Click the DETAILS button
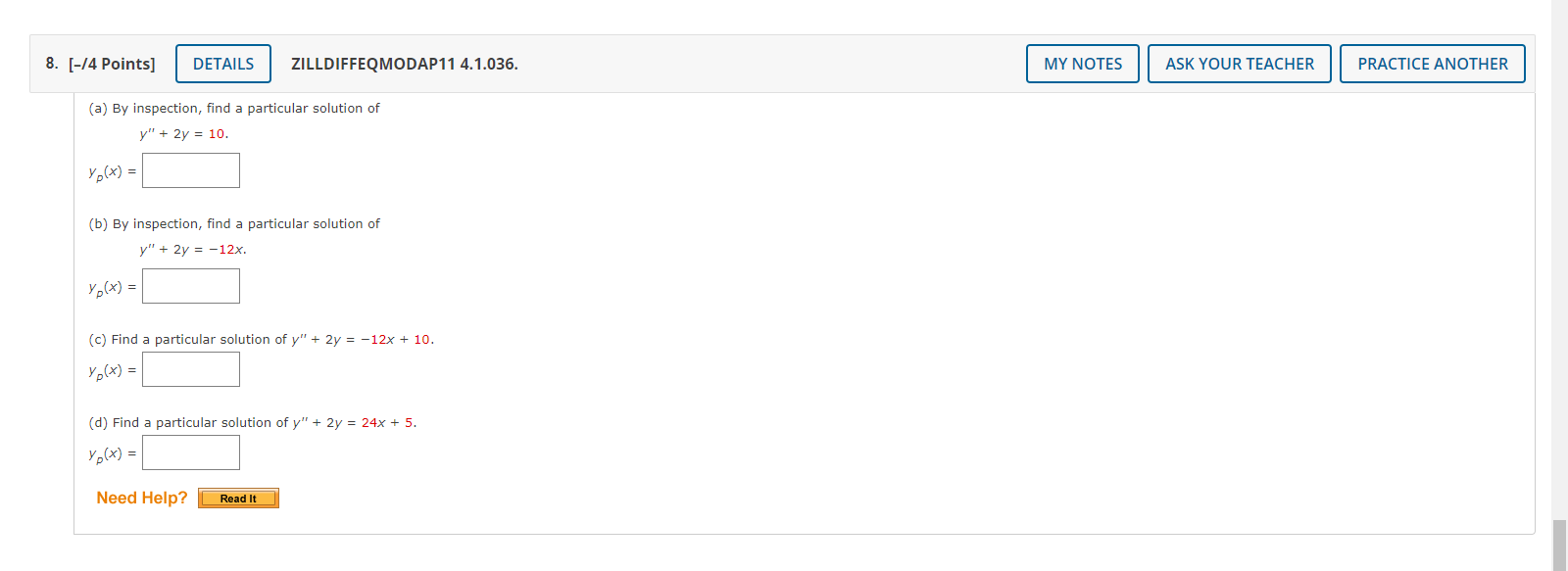Image resolution: width=1568 pixels, height=571 pixels. (222, 63)
